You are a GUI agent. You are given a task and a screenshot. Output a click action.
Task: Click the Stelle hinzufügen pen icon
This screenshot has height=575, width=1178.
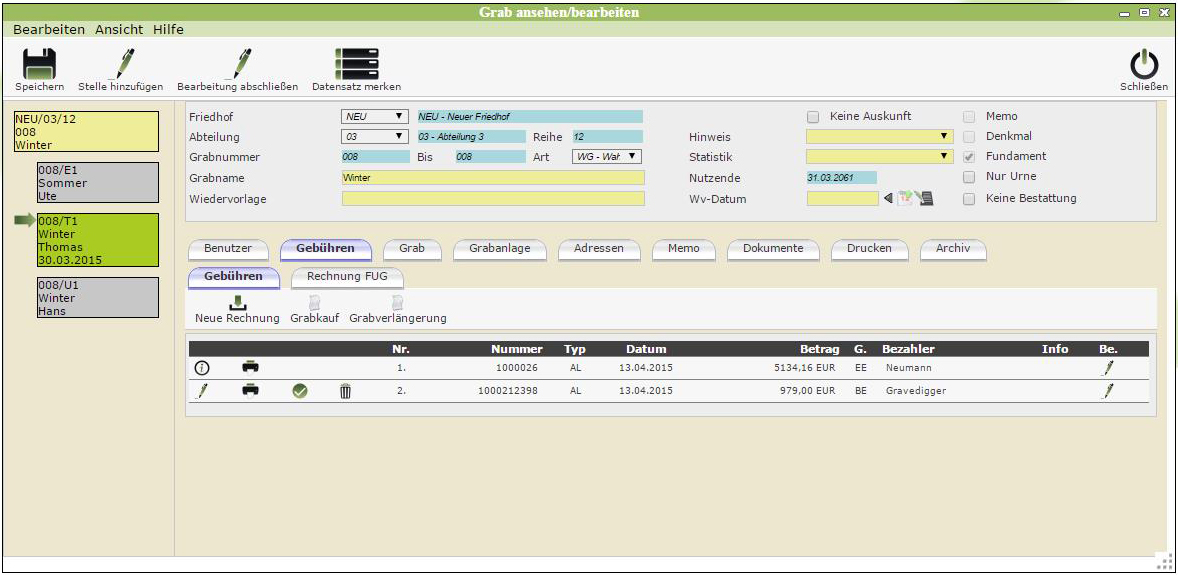point(121,64)
